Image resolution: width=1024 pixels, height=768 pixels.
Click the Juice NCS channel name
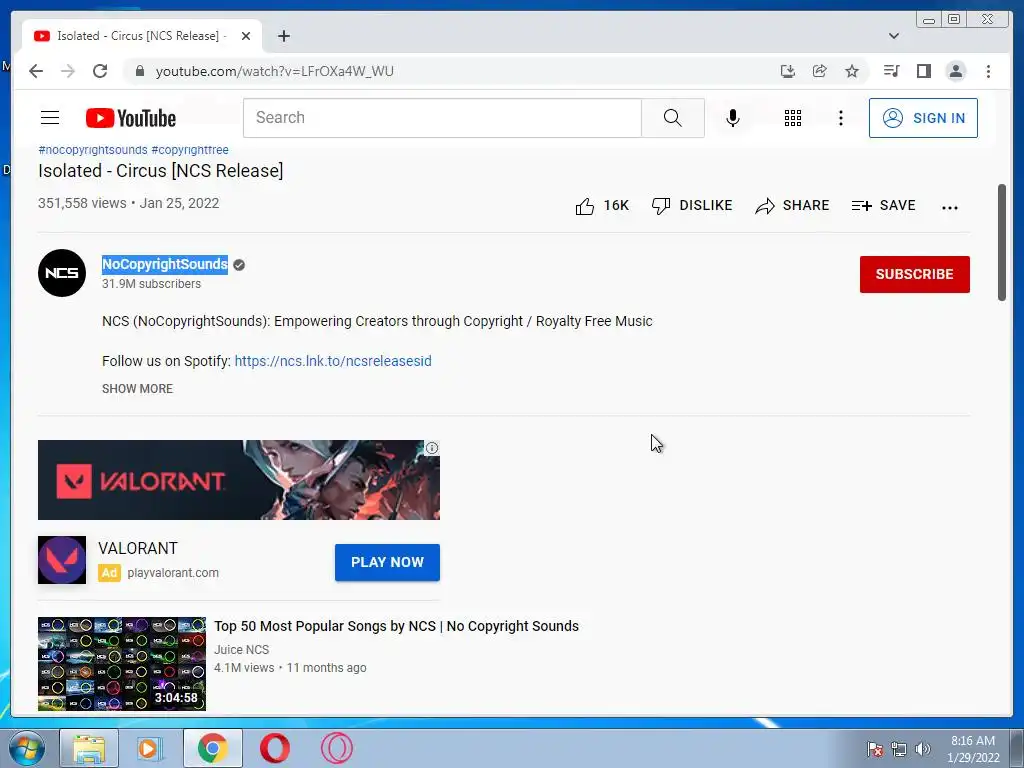coord(242,650)
